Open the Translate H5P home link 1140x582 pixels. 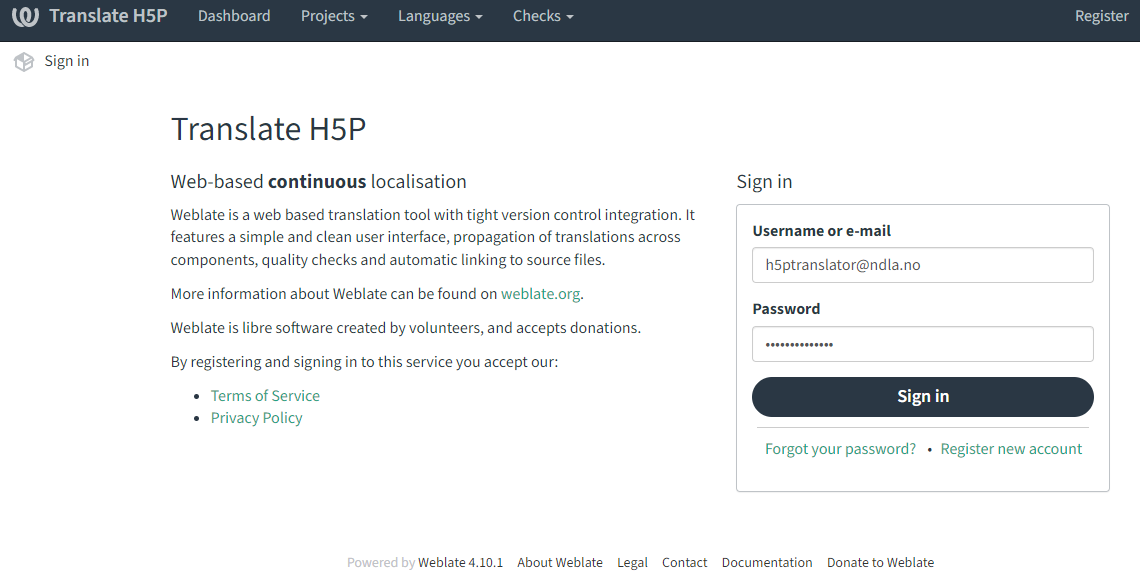[108, 16]
